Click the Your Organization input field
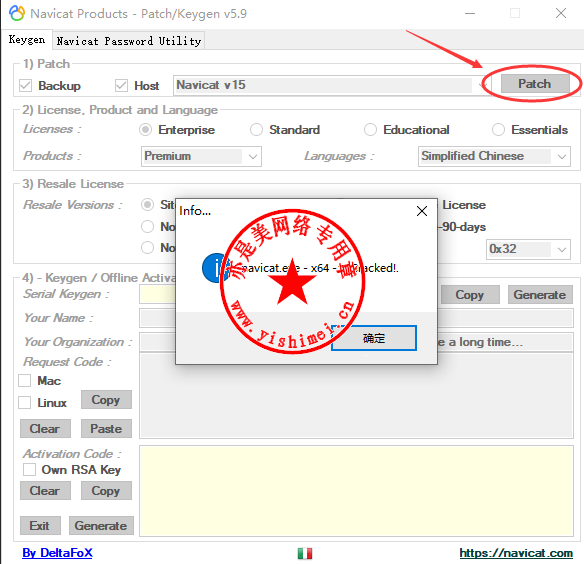The width and height of the screenshot is (584, 564). coord(356,342)
